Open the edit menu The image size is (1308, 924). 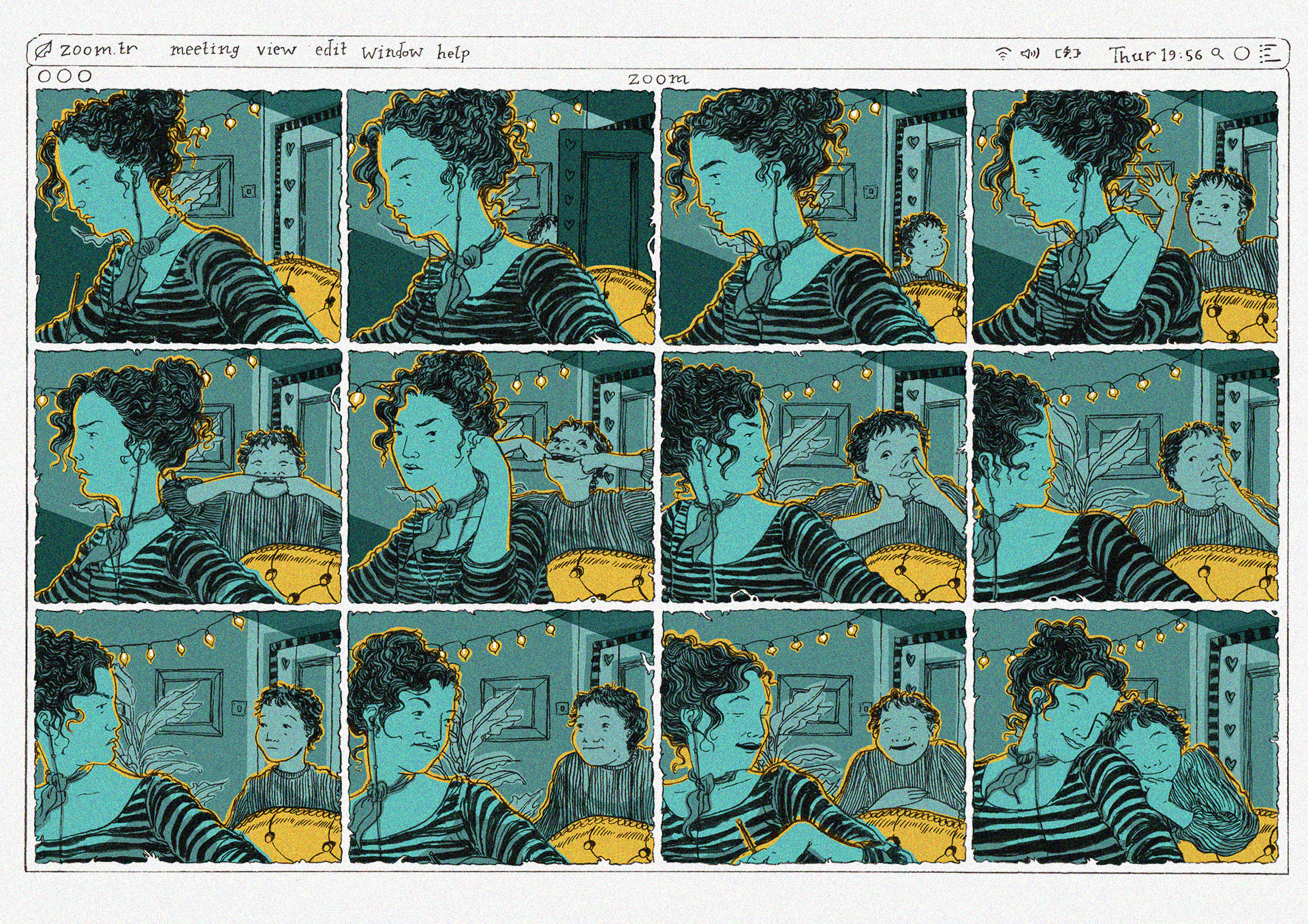coord(330,49)
